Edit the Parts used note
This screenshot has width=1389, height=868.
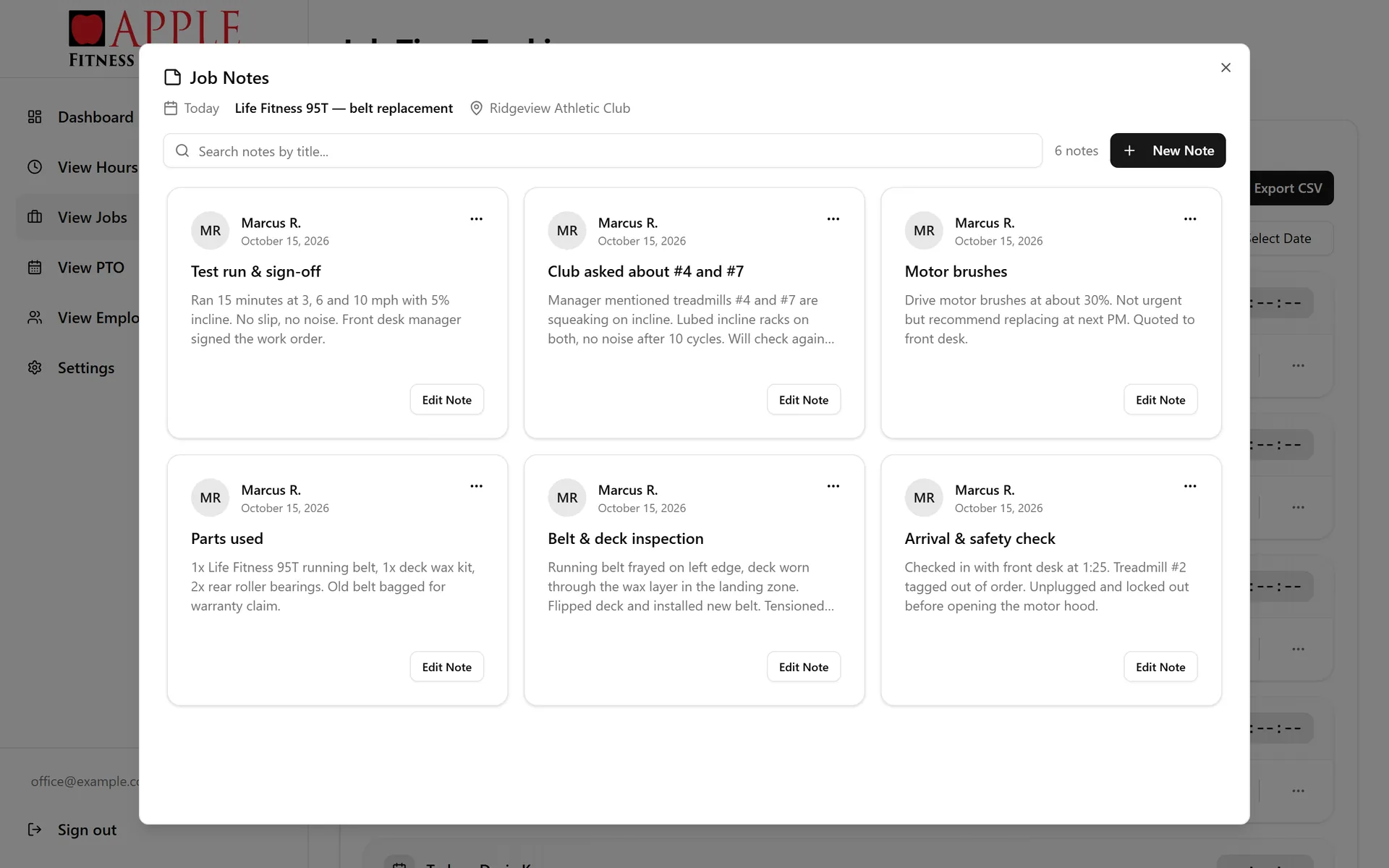point(447,667)
